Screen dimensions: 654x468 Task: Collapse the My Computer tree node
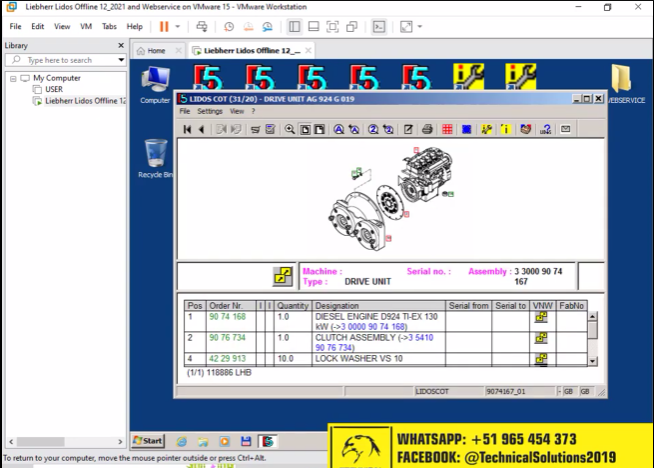(x=12, y=78)
